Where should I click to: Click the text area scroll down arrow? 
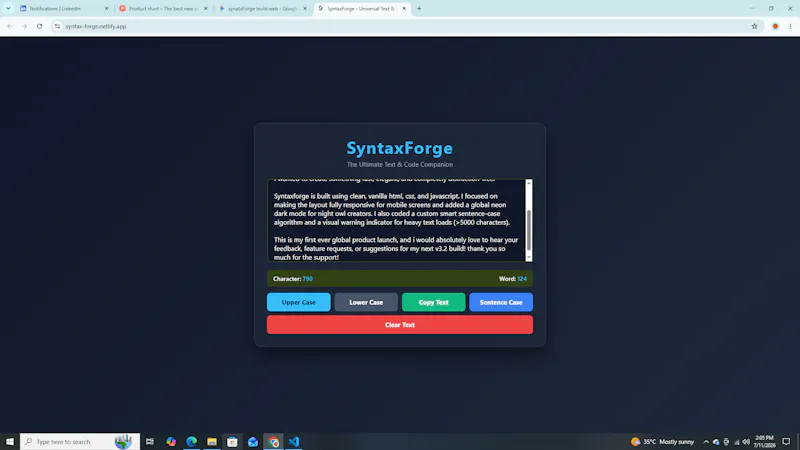click(529, 258)
